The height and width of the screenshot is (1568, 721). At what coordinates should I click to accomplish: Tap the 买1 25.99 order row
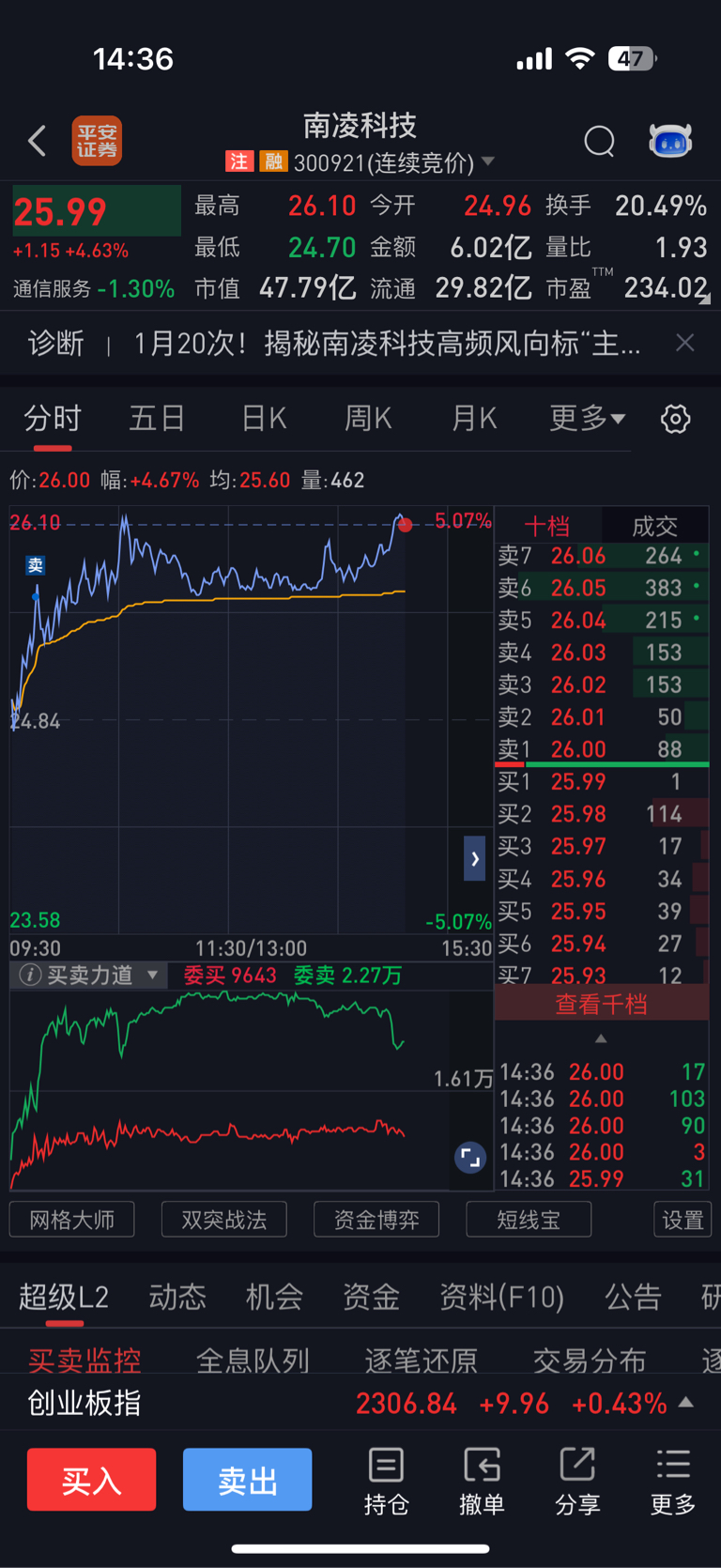point(602,781)
